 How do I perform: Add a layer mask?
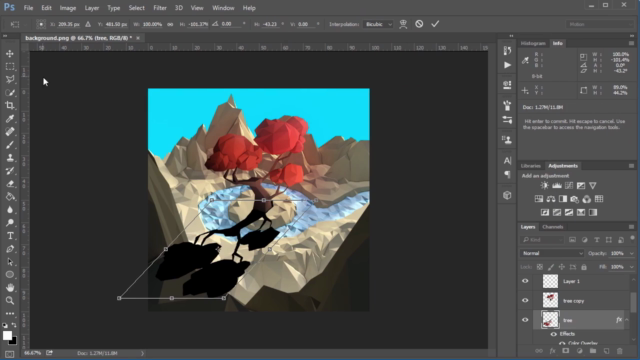point(566,351)
